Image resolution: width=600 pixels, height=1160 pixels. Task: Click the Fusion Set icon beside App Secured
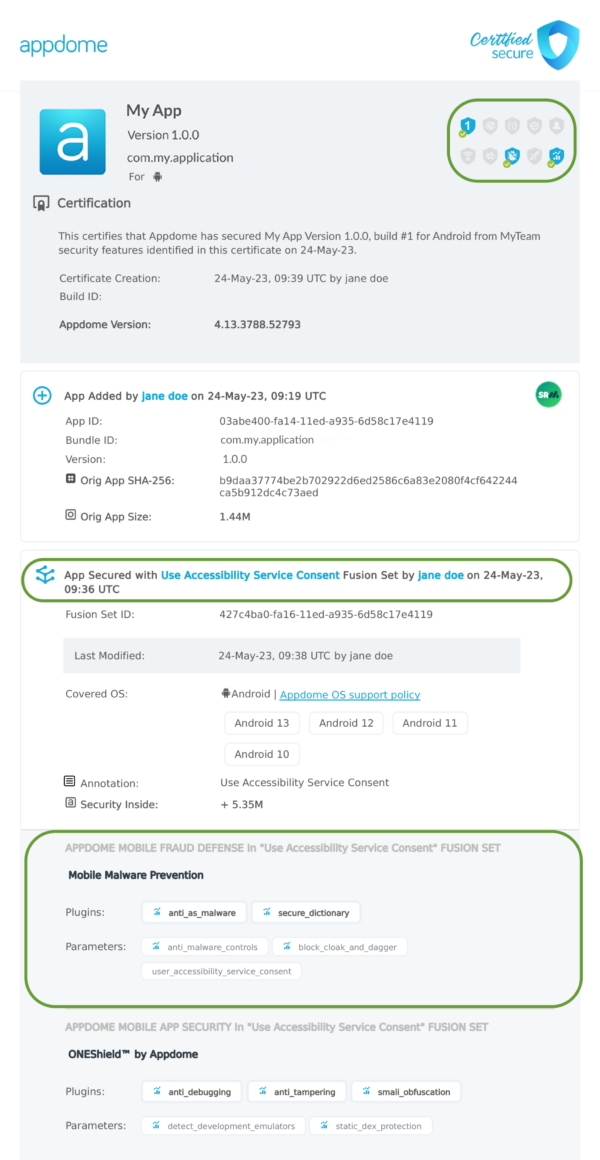[43, 575]
